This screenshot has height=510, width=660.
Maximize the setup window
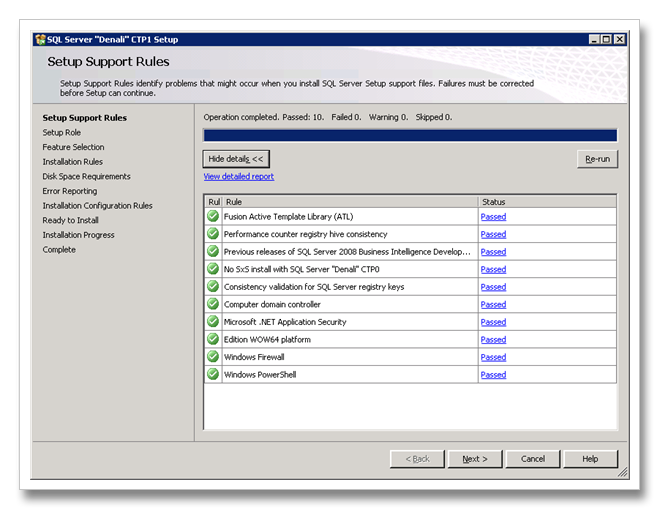point(606,40)
